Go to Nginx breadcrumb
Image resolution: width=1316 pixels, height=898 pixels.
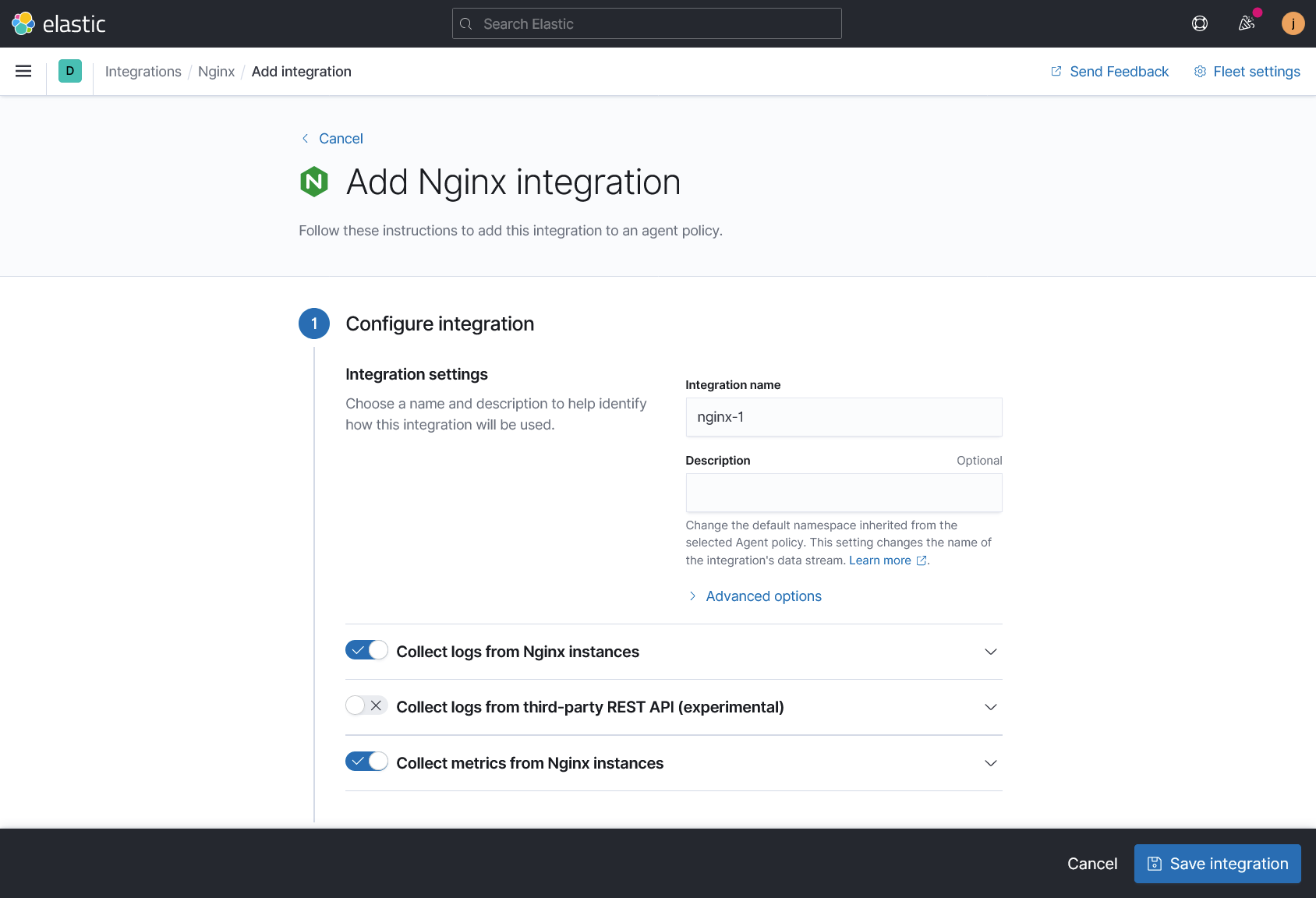[x=216, y=72]
